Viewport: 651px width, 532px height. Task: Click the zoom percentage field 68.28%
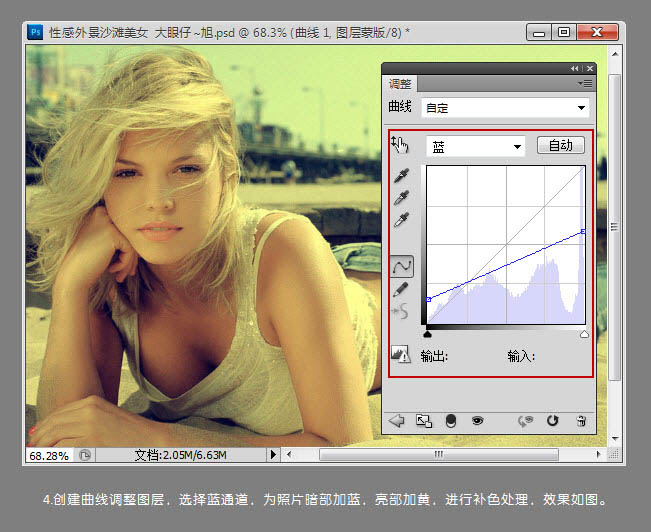click(x=48, y=454)
